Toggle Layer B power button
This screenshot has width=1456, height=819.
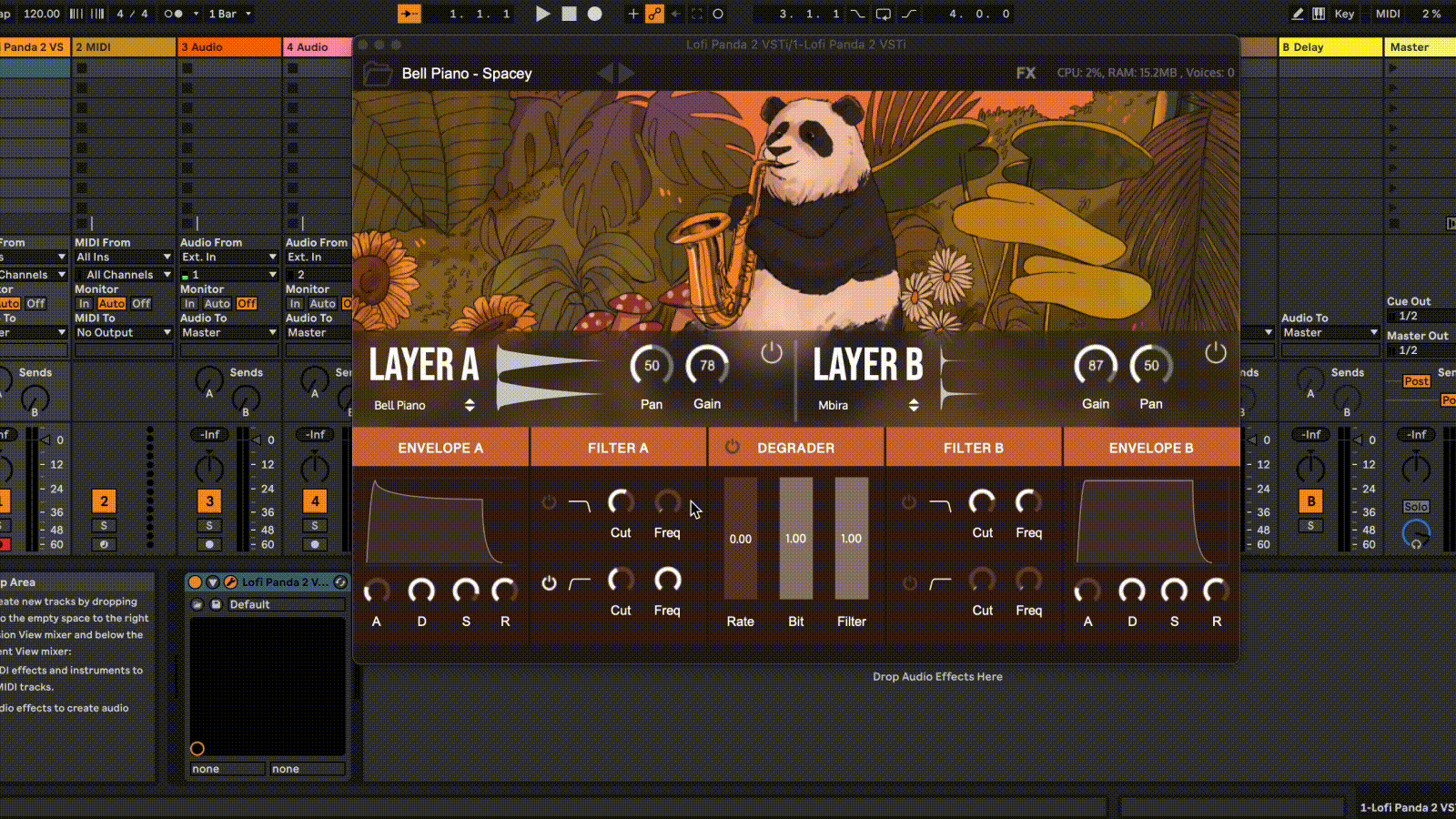1215,353
